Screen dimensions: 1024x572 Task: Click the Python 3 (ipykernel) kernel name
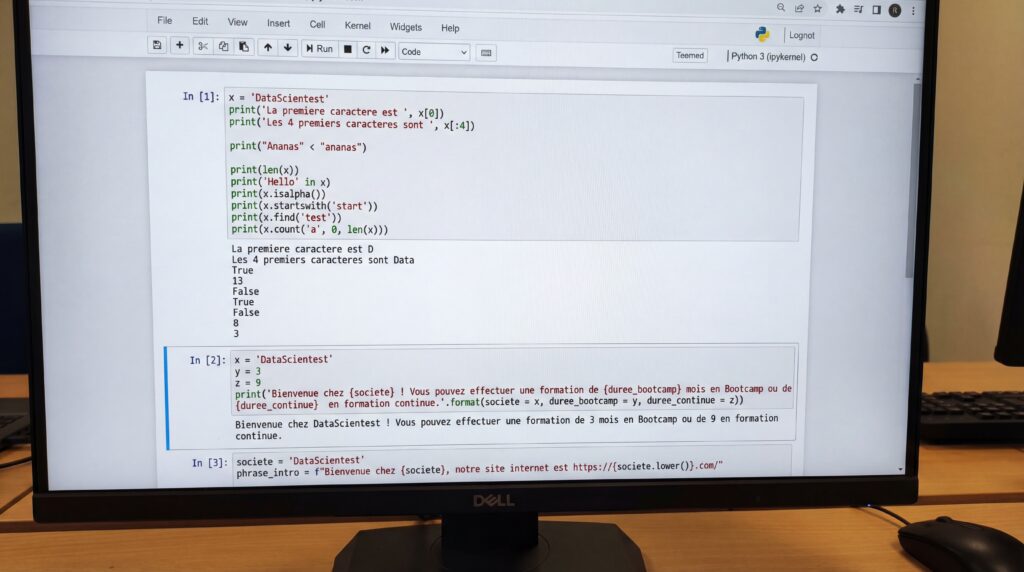coord(767,57)
